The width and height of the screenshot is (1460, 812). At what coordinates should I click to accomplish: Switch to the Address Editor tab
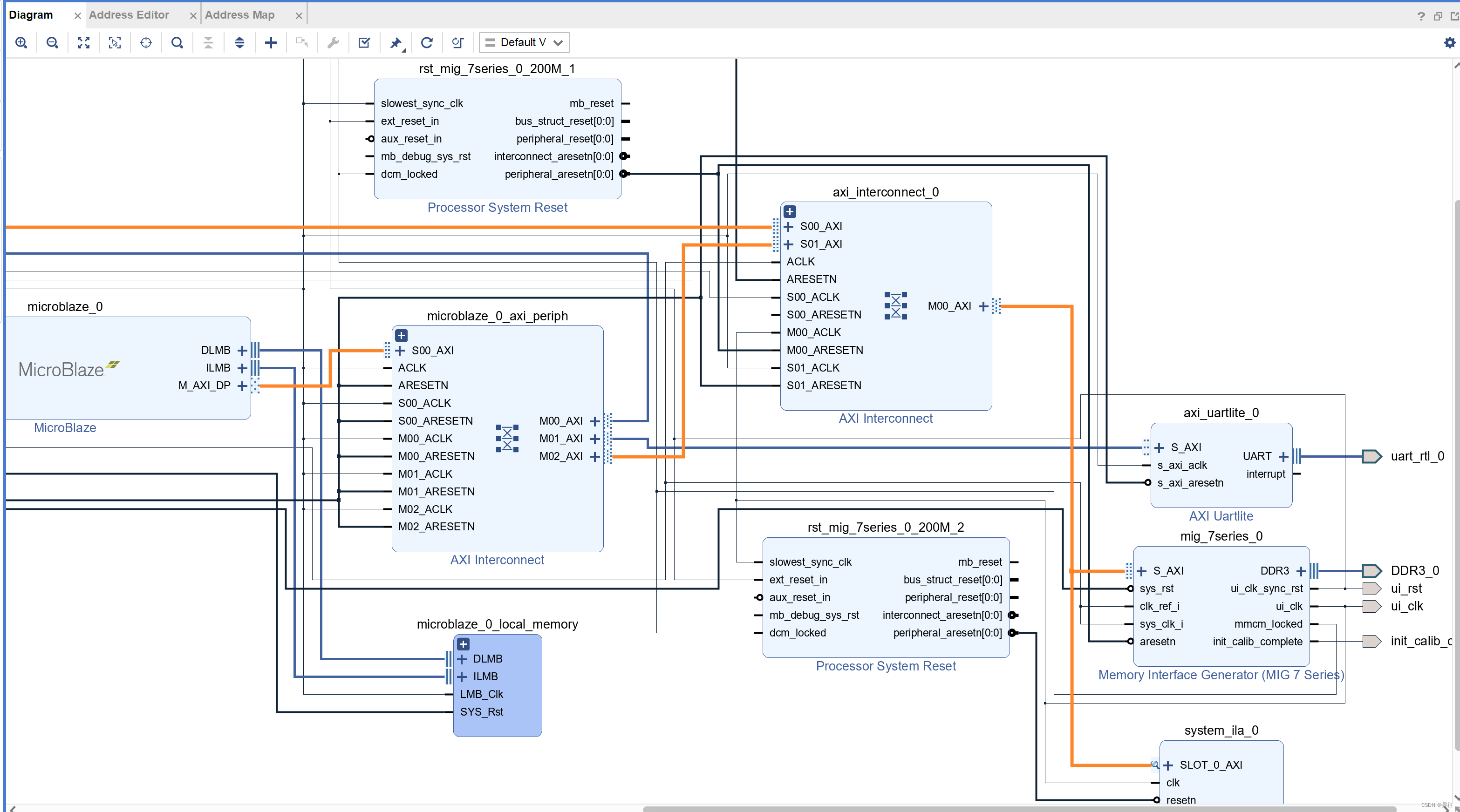click(129, 15)
